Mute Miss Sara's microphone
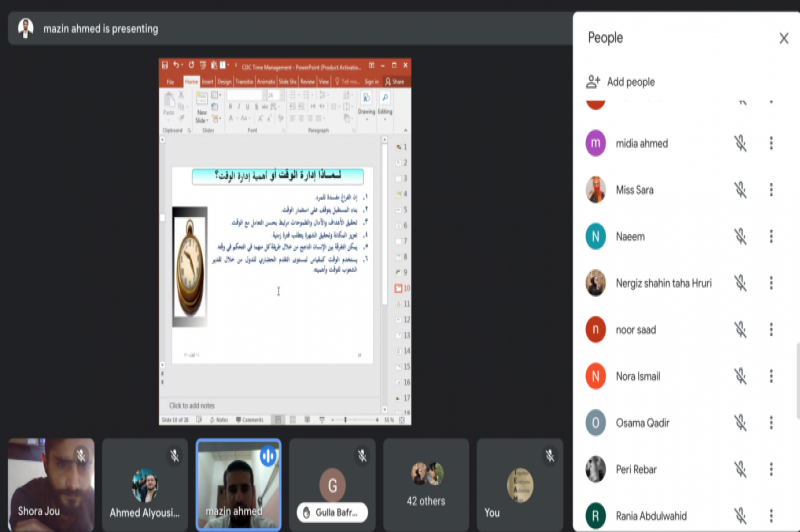Image resolution: width=800 pixels, height=532 pixels. point(740,190)
